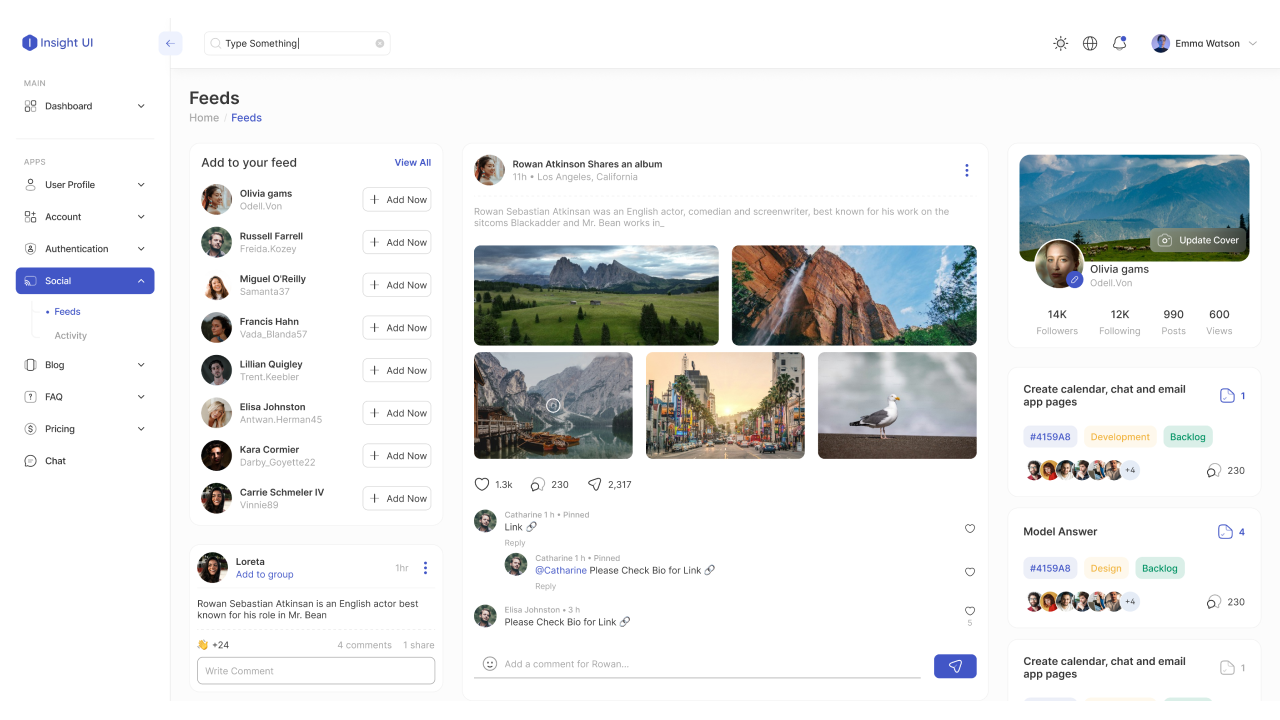Image resolution: width=1280 pixels, height=720 pixels.
Task: Open the emoji picker in the comment bar
Action: point(489,663)
